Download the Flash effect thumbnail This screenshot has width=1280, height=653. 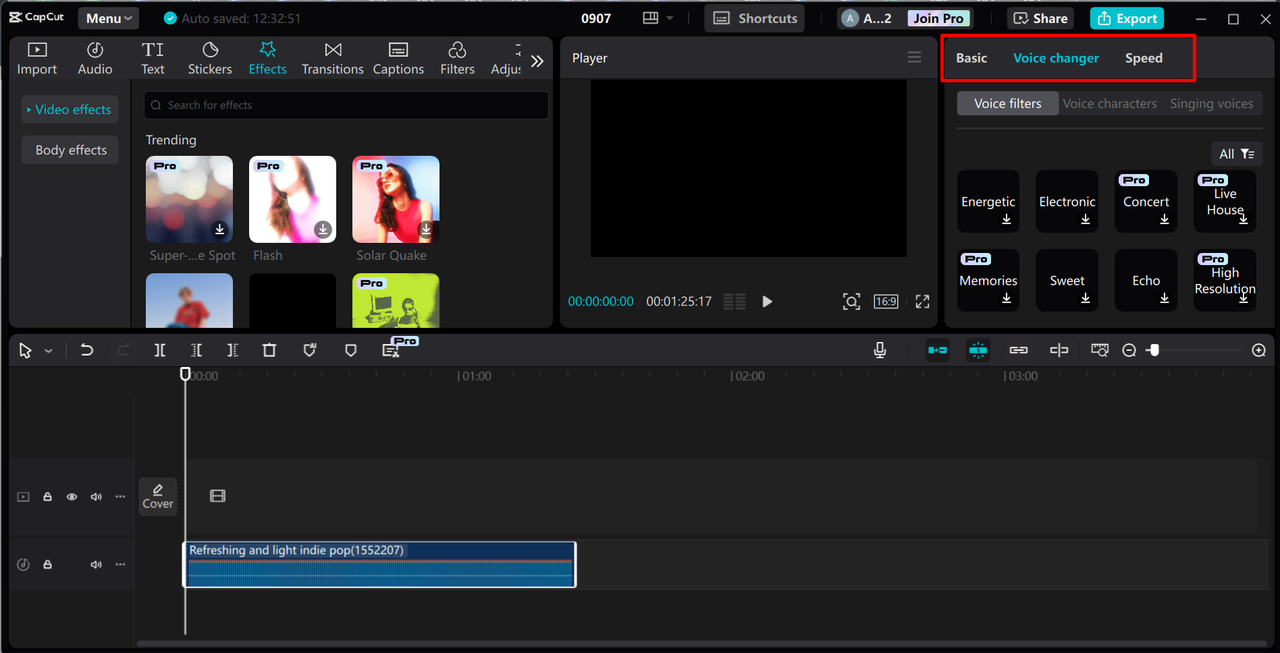(x=322, y=230)
